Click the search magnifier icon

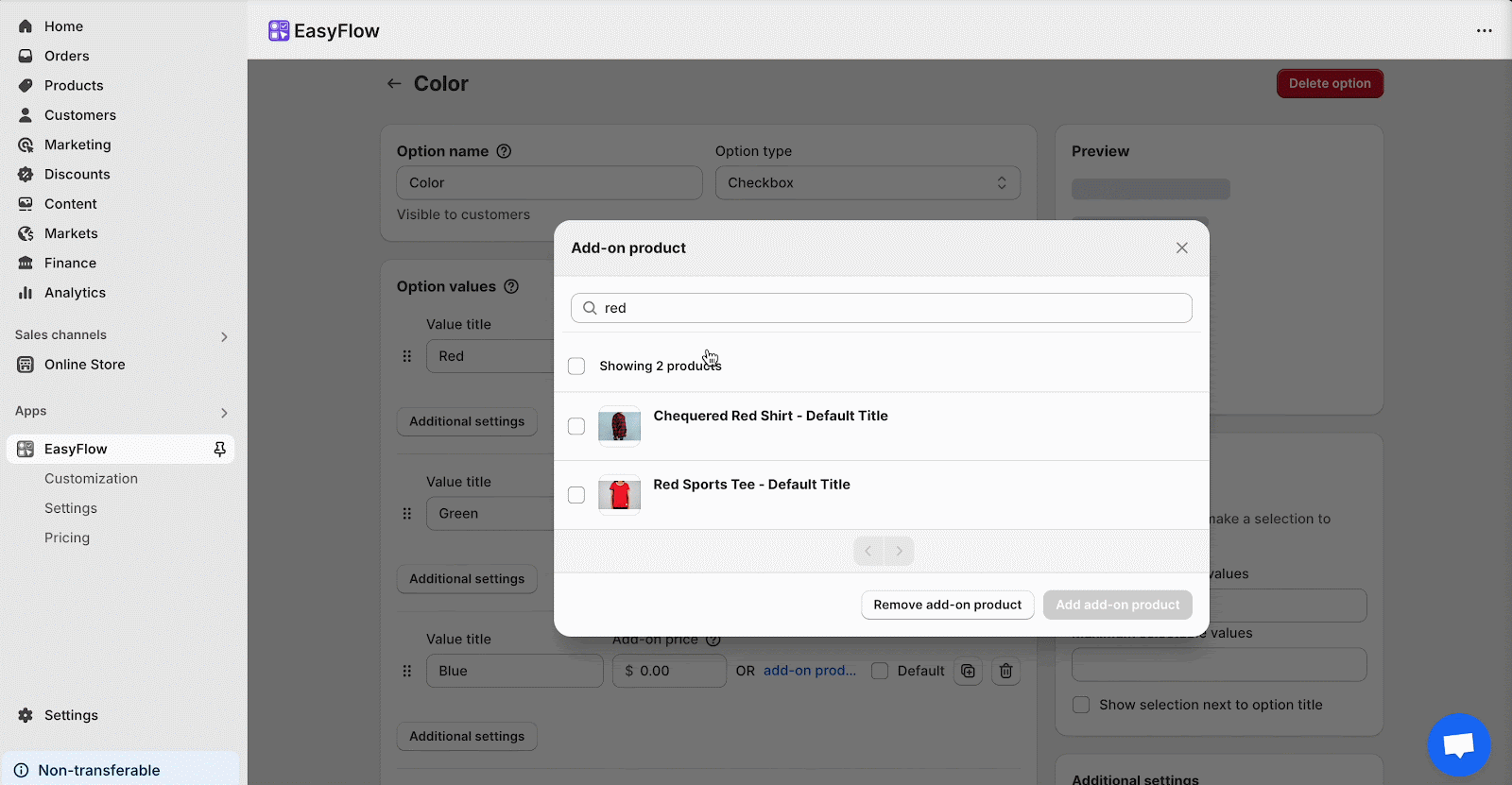click(x=590, y=308)
